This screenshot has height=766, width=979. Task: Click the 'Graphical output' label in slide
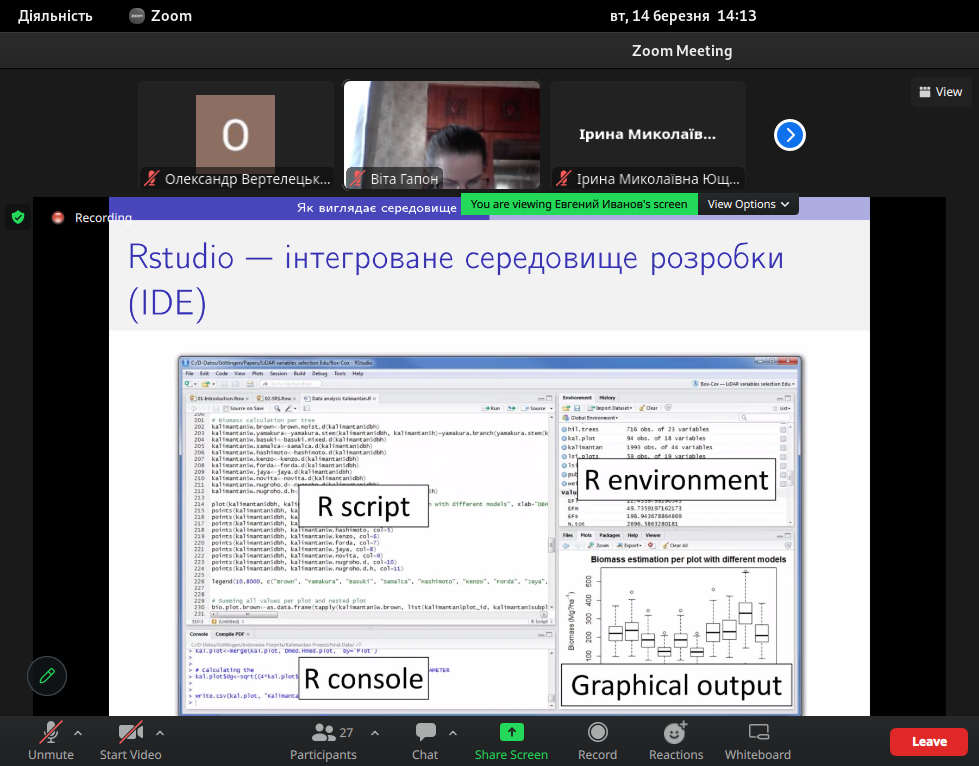[x=676, y=685]
